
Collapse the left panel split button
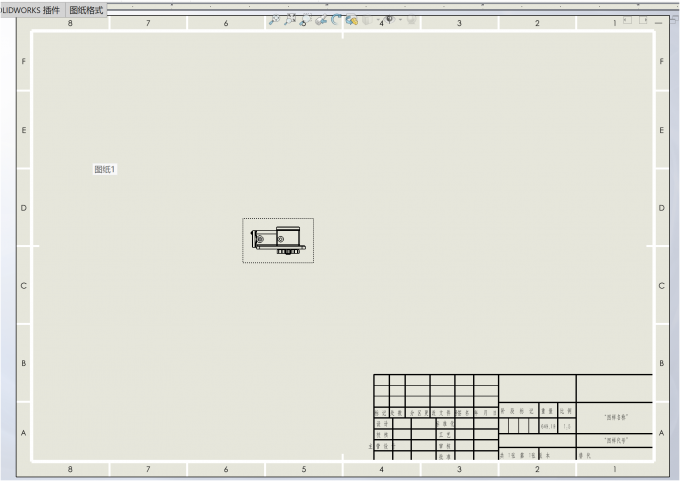[x=628, y=20]
